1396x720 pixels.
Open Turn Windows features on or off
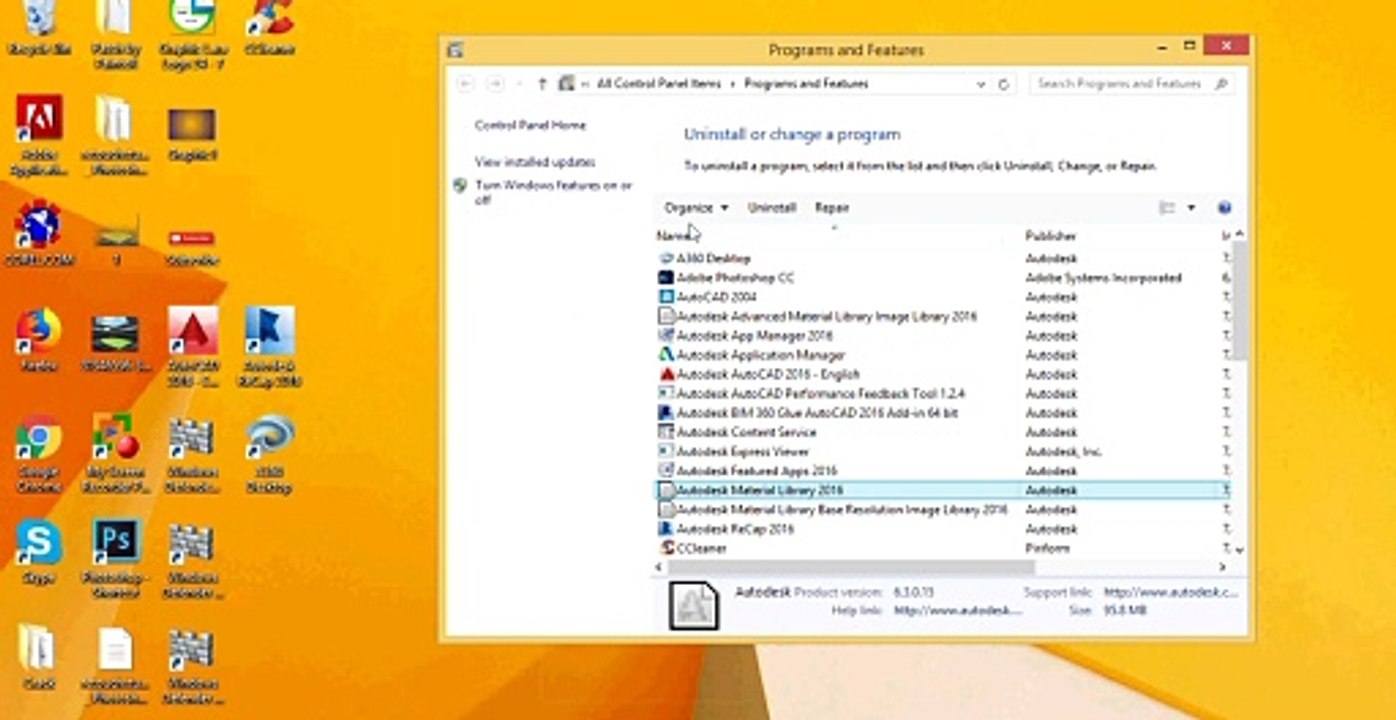pyautogui.click(x=553, y=193)
